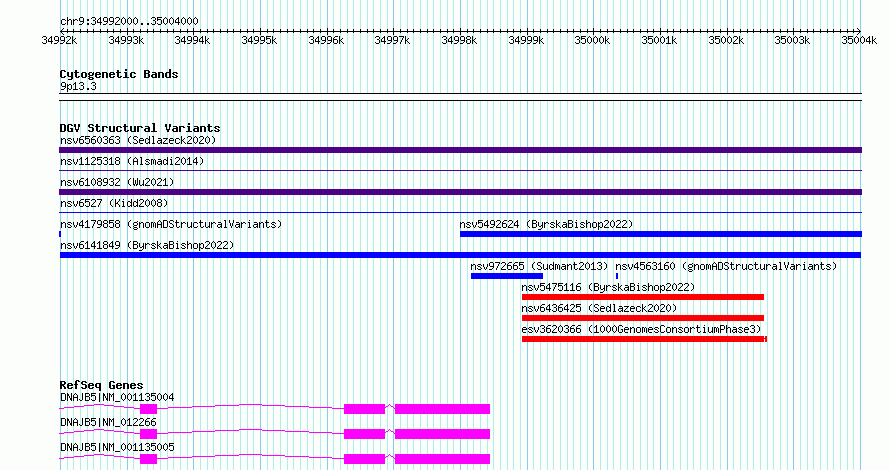Open nsv5492624 (ByrskaBishop2022) label
This screenshot has width=890, height=470.
click(x=546, y=224)
